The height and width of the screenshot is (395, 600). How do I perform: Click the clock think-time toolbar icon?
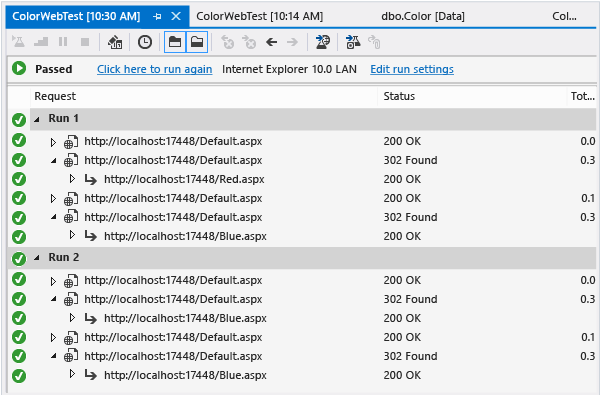[145, 42]
